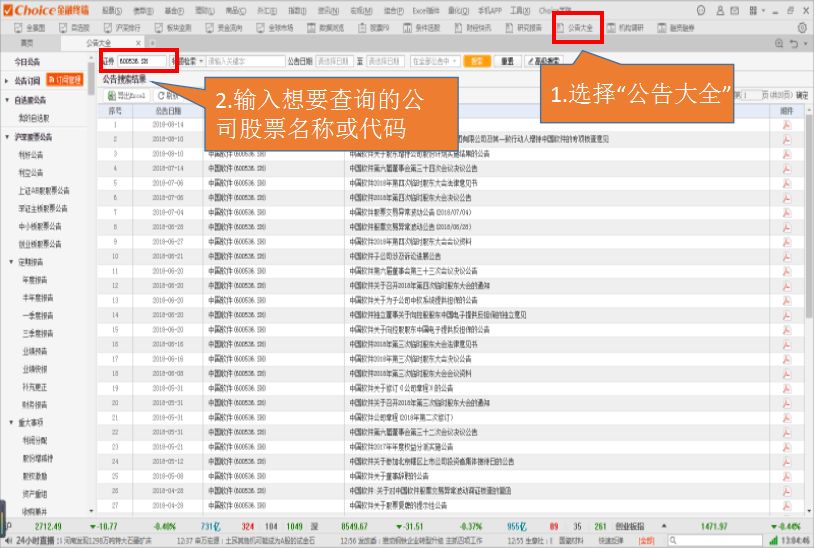Open PDF attachment for announcement row 27
Screen dimensions: 815x549
click(786, 506)
